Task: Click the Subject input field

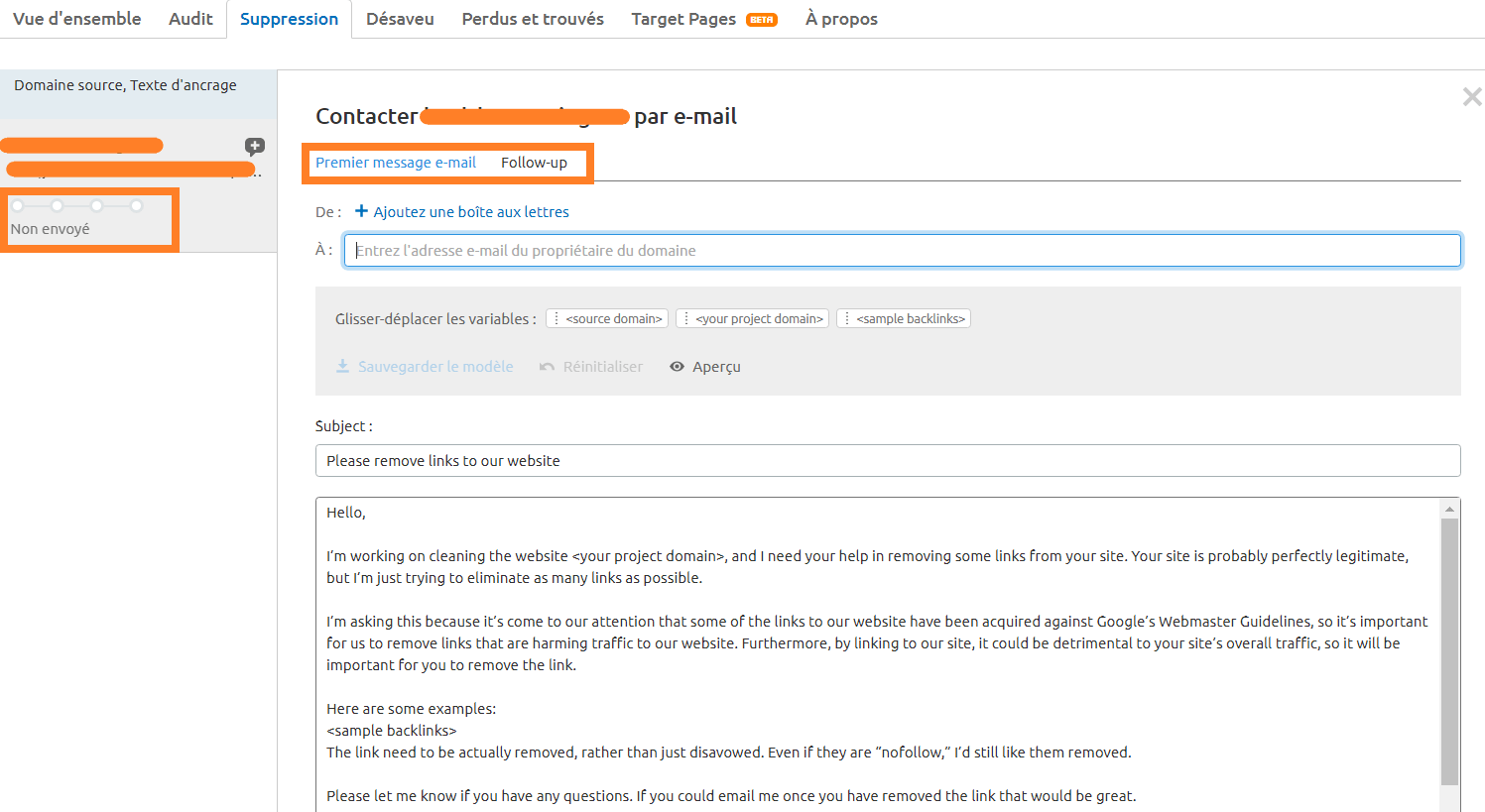Action: tap(887, 461)
